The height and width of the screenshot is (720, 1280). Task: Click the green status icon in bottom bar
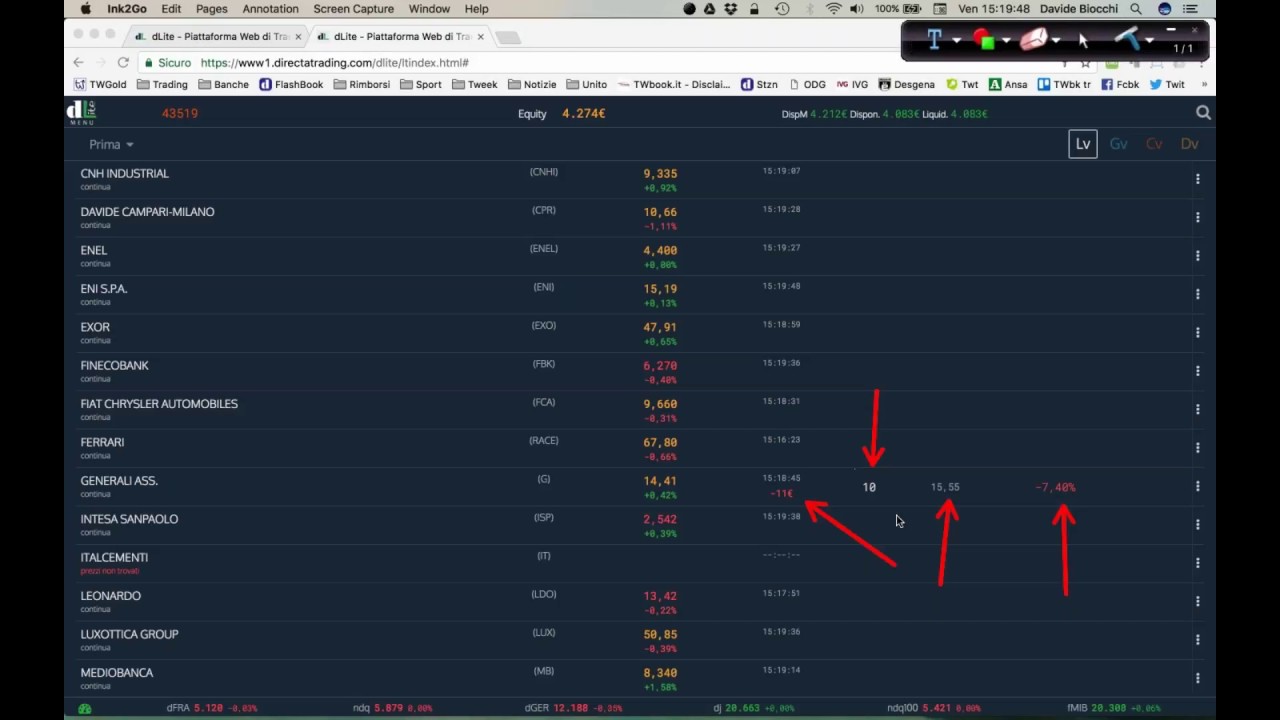[x=85, y=708]
